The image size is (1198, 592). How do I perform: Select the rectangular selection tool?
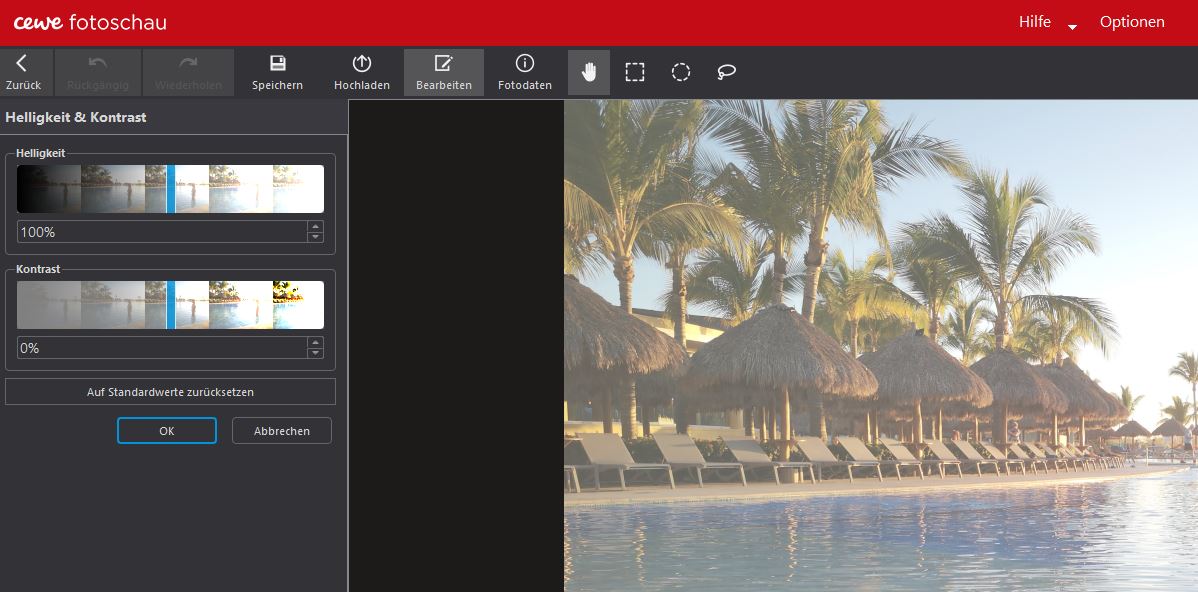pos(635,72)
